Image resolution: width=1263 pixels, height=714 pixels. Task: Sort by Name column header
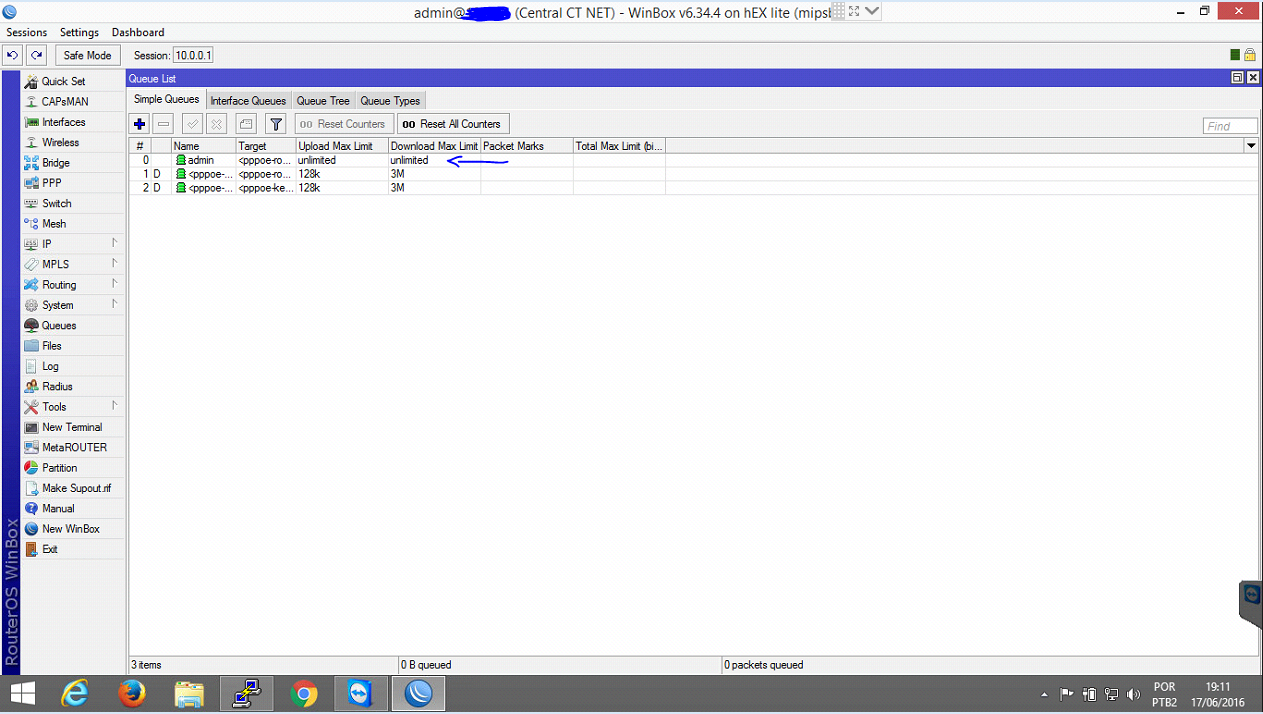[203, 146]
